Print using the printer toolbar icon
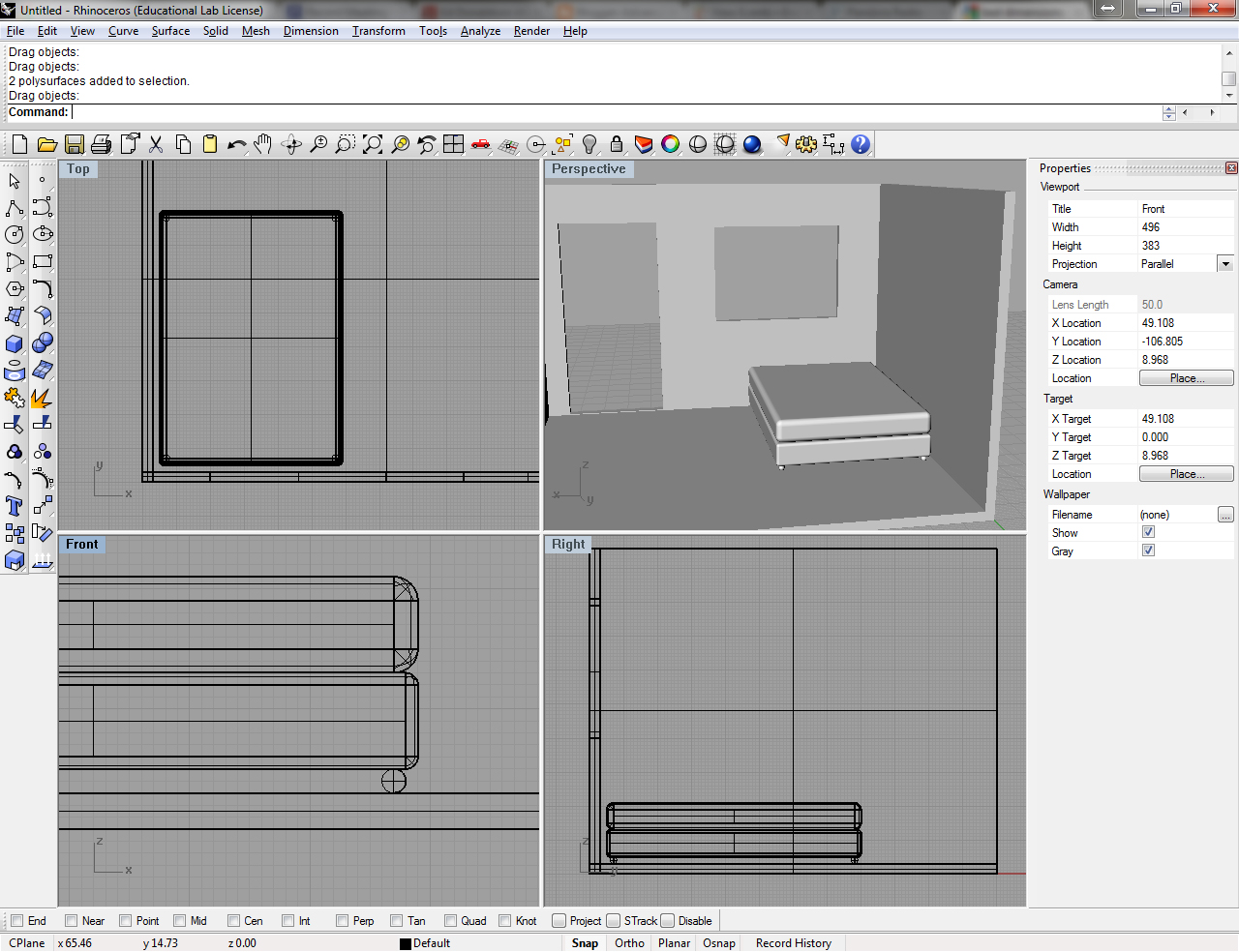The width and height of the screenshot is (1239, 952). pyautogui.click(x=101, y=145)
